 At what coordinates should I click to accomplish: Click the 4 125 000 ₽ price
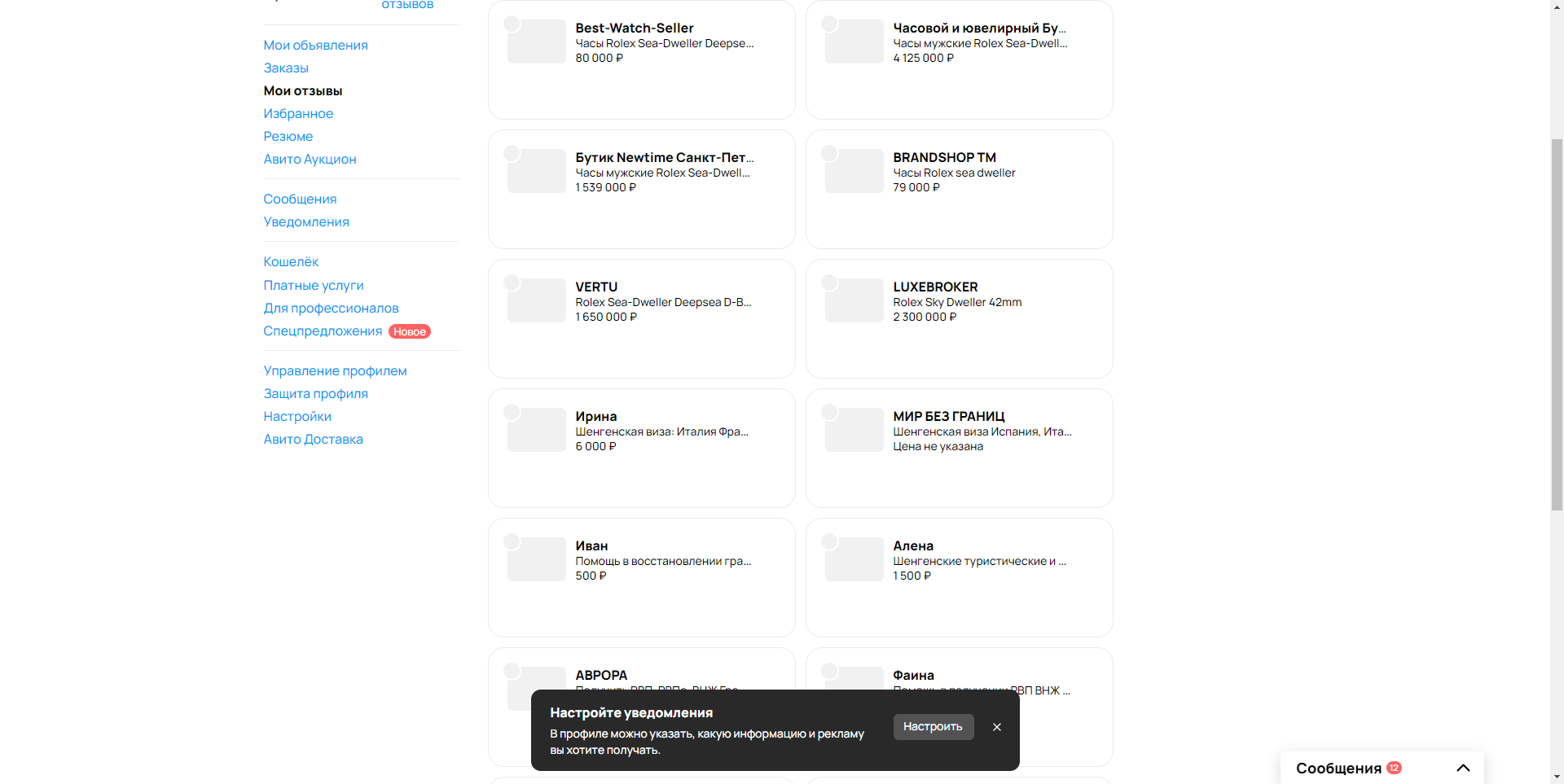point(923,58)
